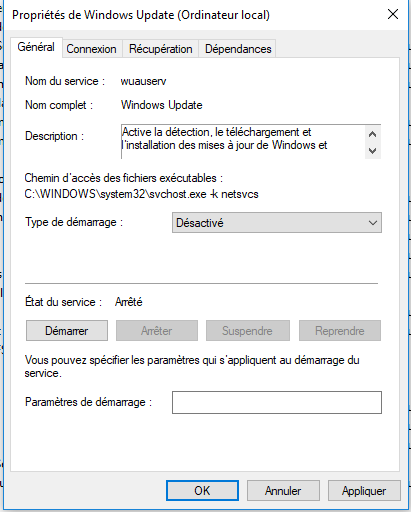Click the description scroll up arrow
This screenshot has height=512, width=411.
[373, 134]
